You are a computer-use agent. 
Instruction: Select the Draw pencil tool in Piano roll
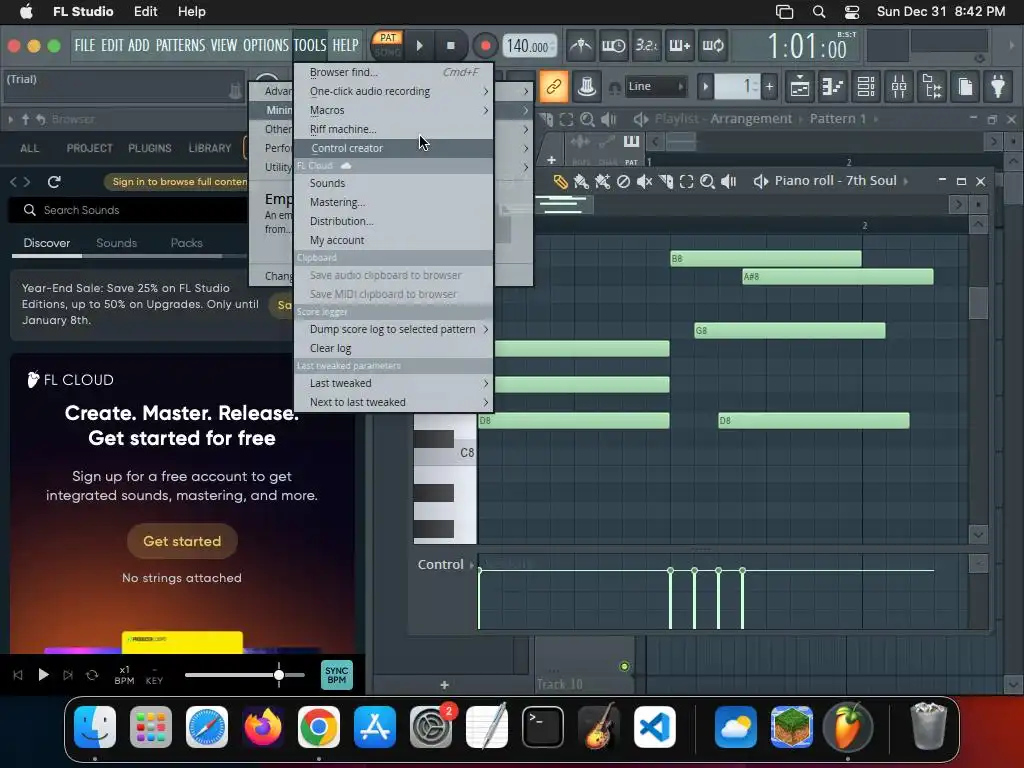click(x=560, y=182)
